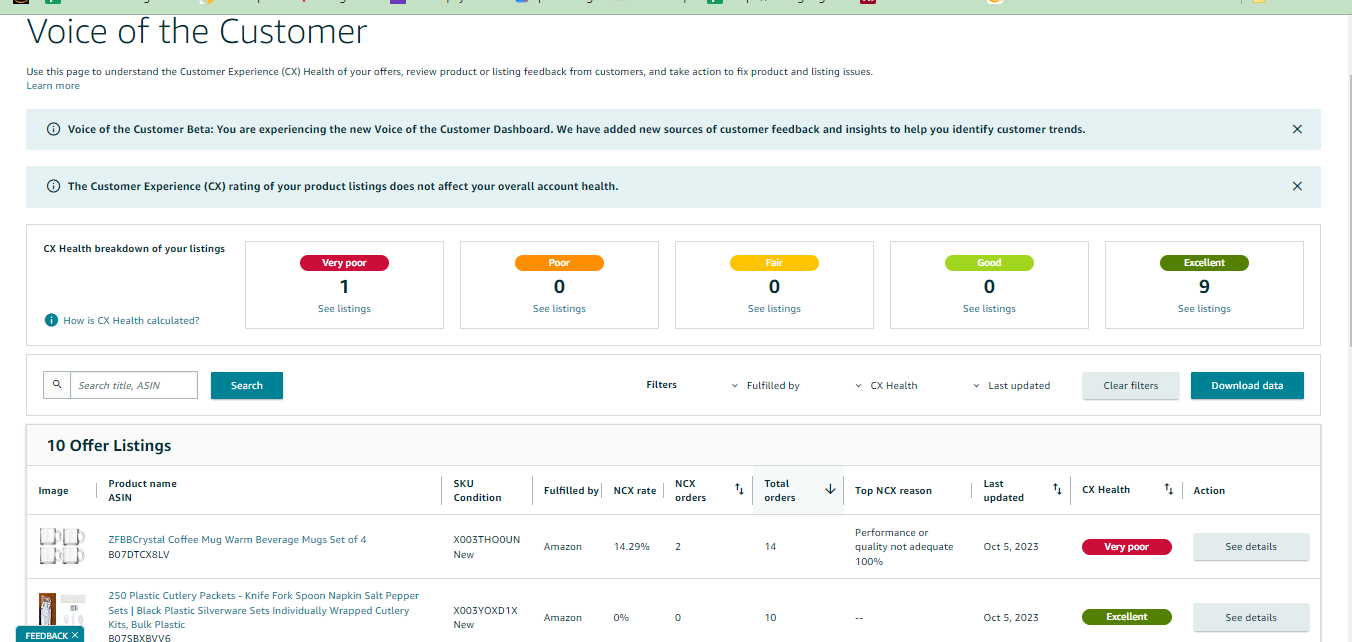
Task: See details for the Coffee Mug listing
Action: (1251, 547)
